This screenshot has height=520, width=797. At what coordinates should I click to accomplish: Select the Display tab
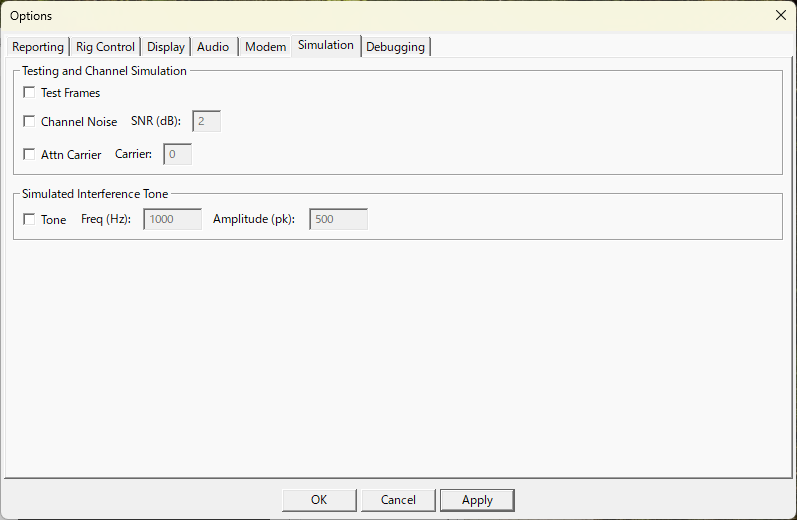tap(166, 47)
